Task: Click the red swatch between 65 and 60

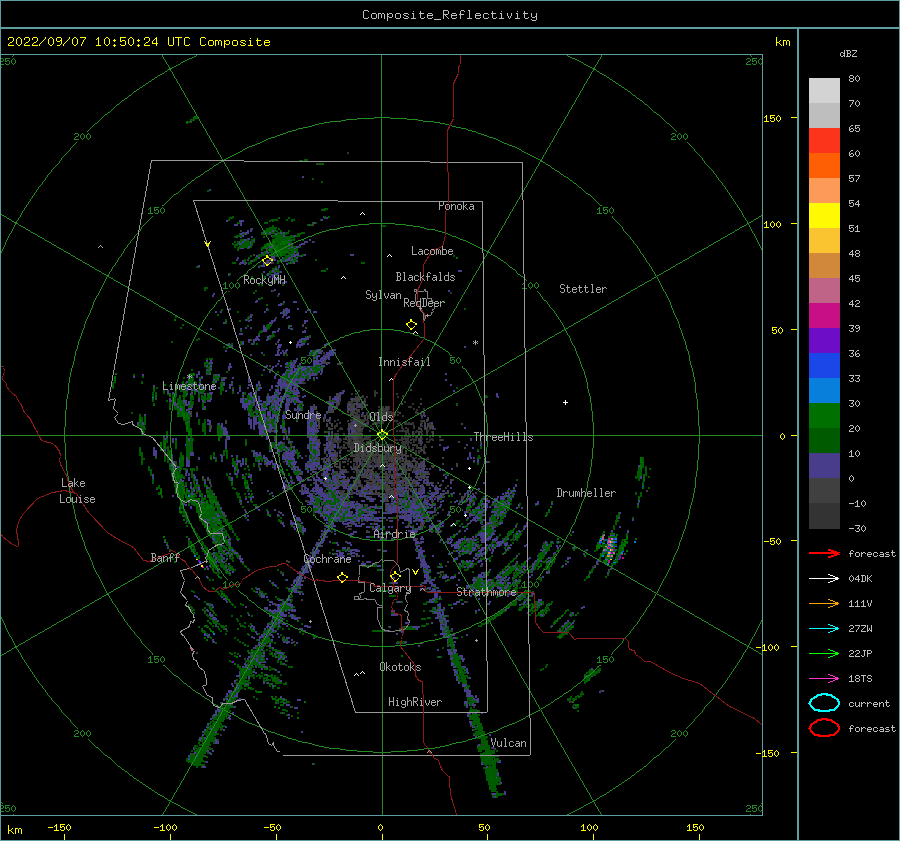Action: [x=824, y=141]
